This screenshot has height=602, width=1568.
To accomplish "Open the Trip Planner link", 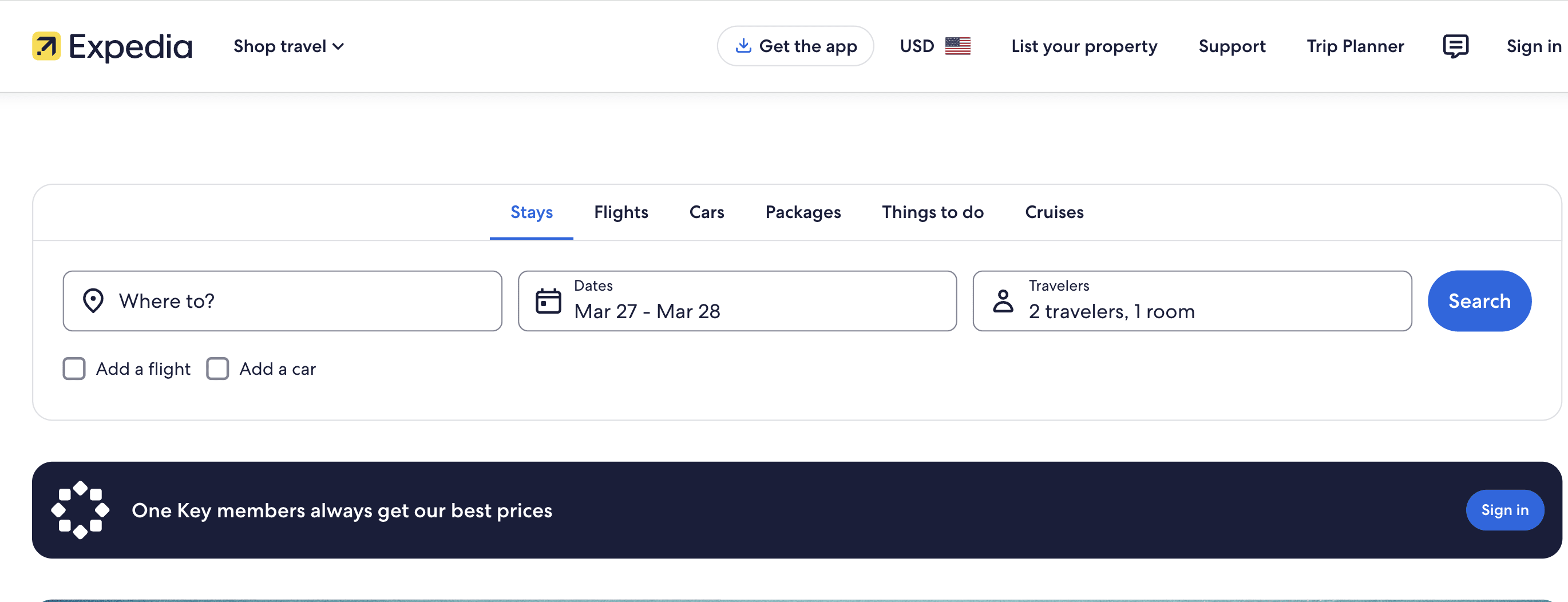I will [x=1355, y=46].
